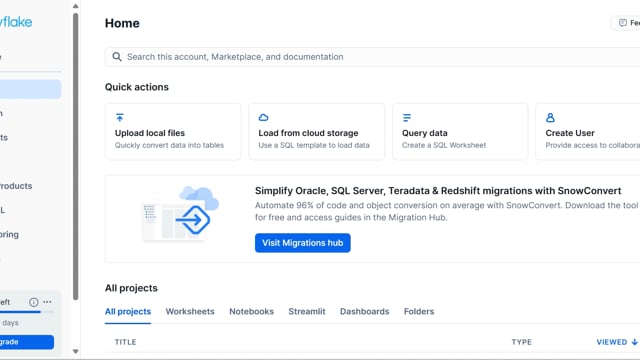
Task: Click the Query data lines icon
Action: tap(407, 118)
